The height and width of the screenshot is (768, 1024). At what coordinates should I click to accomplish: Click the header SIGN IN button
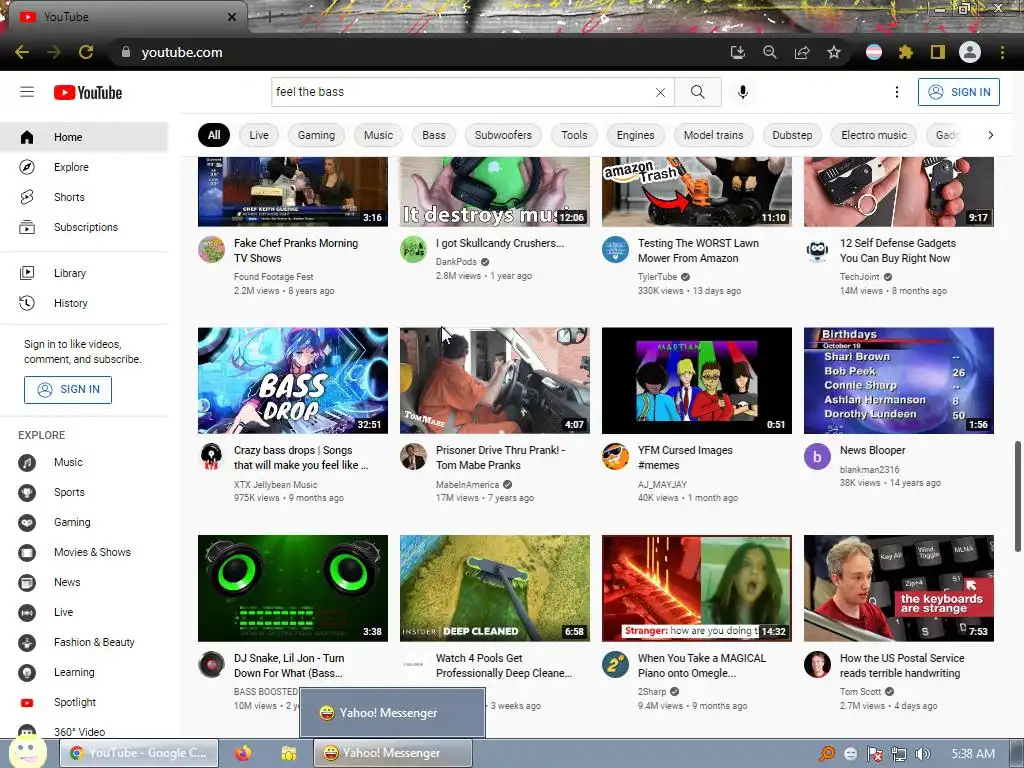pyautogui.click(x=959, y=92)
